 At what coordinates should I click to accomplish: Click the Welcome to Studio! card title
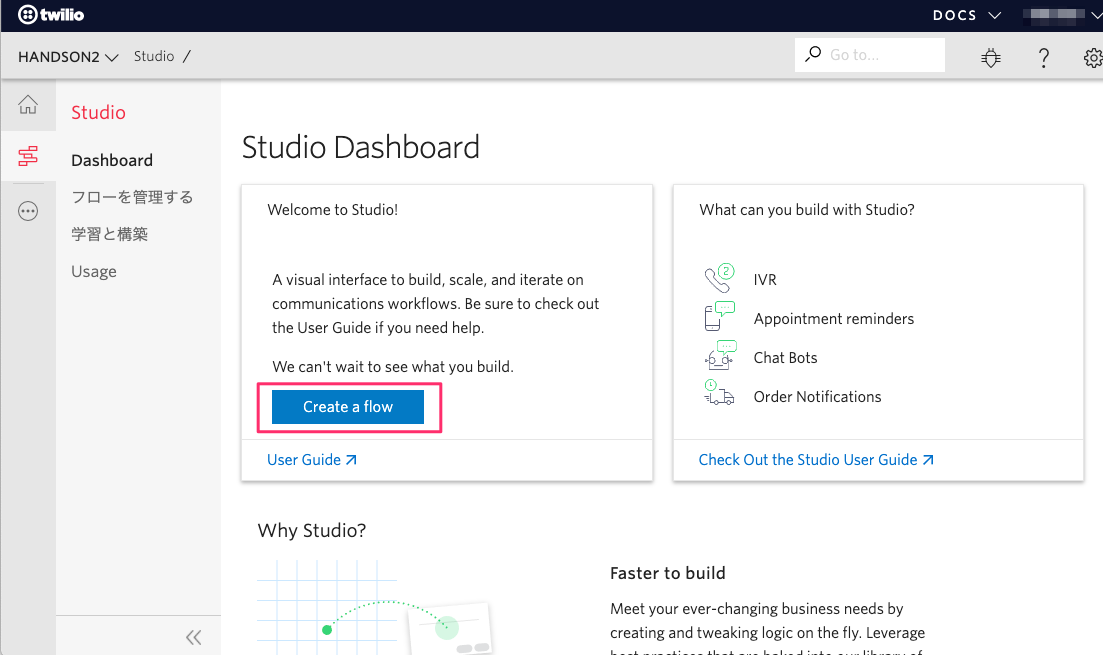(x=333, y=210)
